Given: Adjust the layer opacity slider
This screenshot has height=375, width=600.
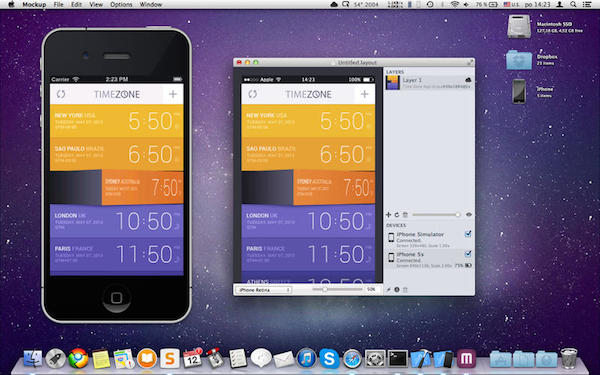Looking at the screenshot, I should (436, 215).
